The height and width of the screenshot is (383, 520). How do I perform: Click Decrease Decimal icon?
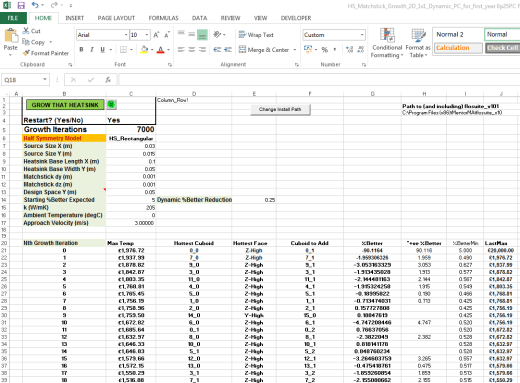pos(360,50)
